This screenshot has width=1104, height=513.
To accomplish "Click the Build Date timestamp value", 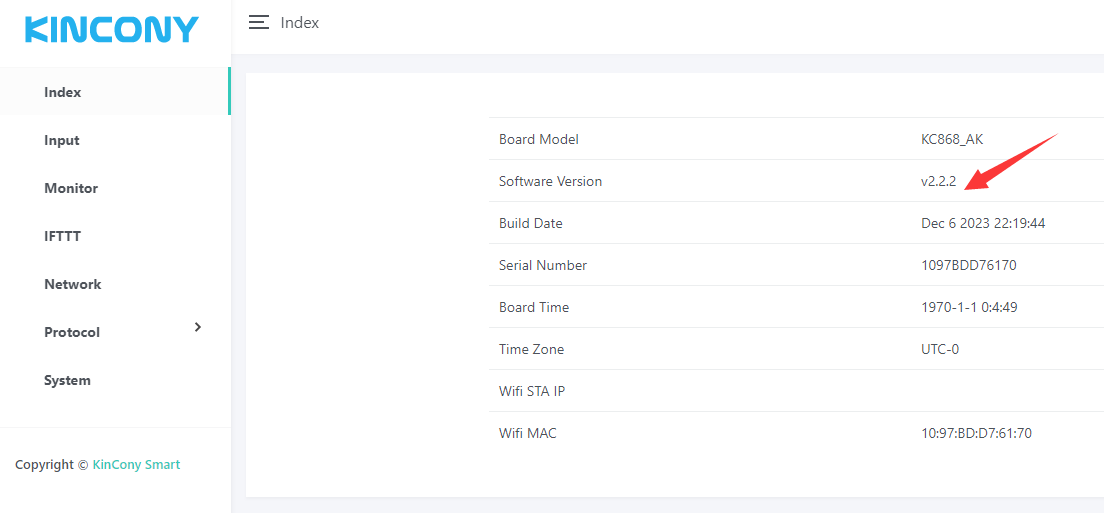I will [983, 223].
